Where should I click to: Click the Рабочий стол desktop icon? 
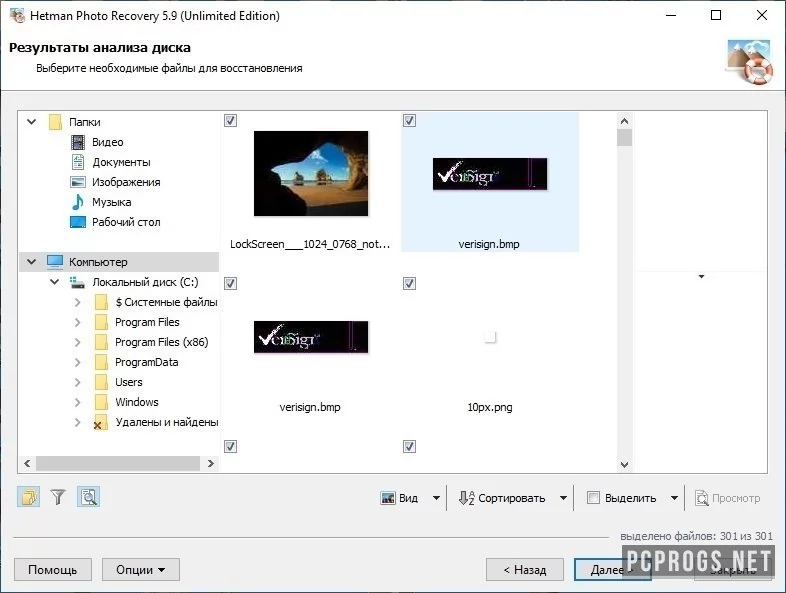tap(78, 222)
